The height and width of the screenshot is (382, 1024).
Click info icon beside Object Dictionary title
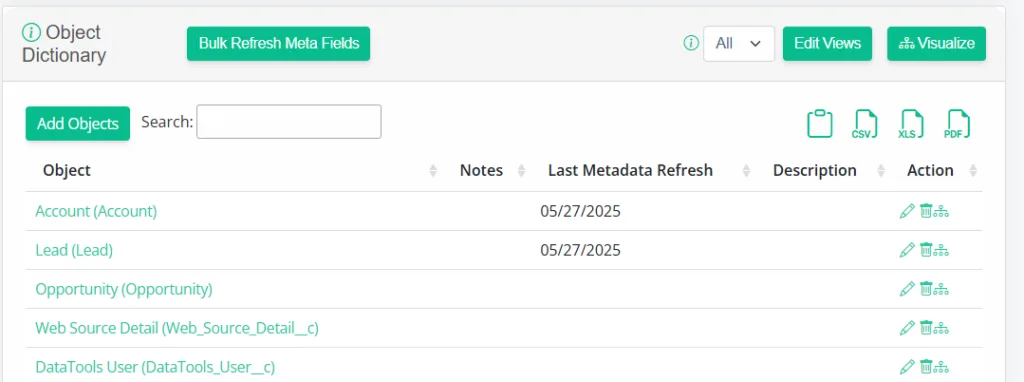pyautogui.click(x=31, y=31)
